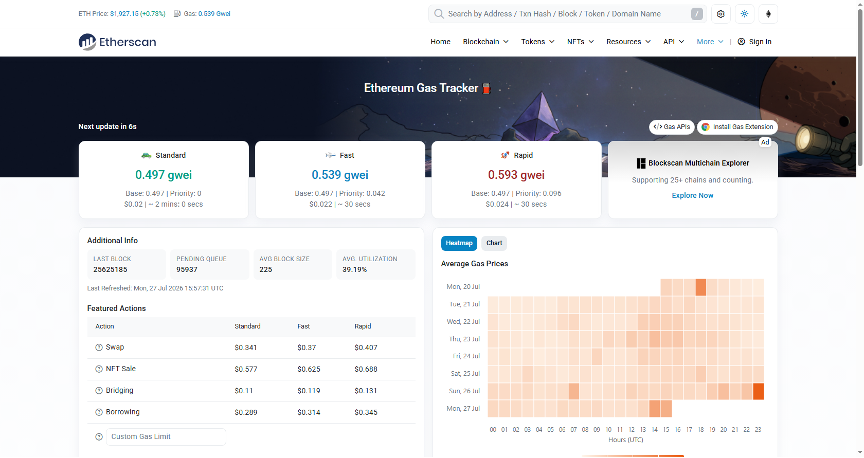This screenshot has width=864, height=458.
Task: Switch to the Chart tab
Action: click(494, 243)
